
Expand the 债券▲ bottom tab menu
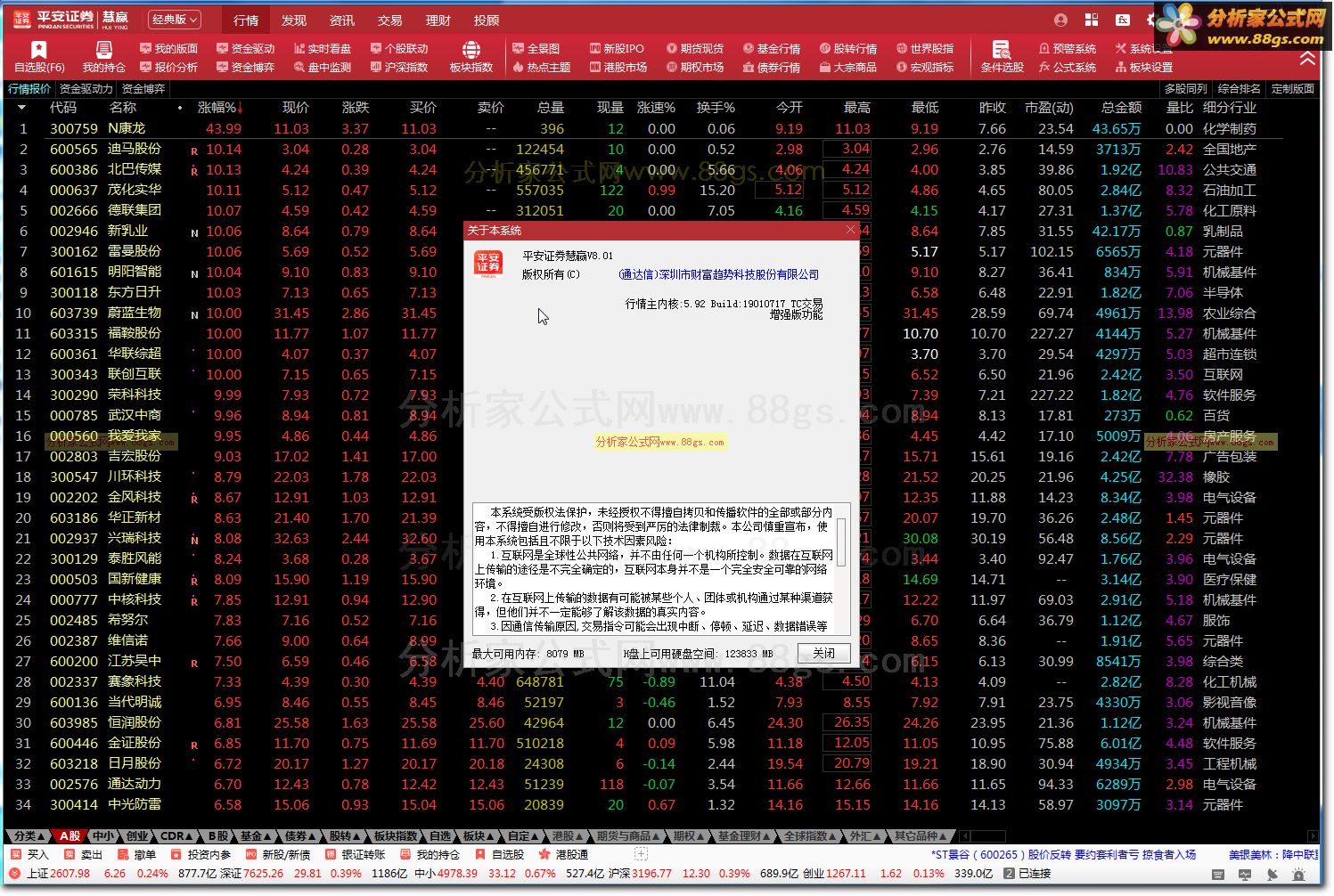click(299, 836)
